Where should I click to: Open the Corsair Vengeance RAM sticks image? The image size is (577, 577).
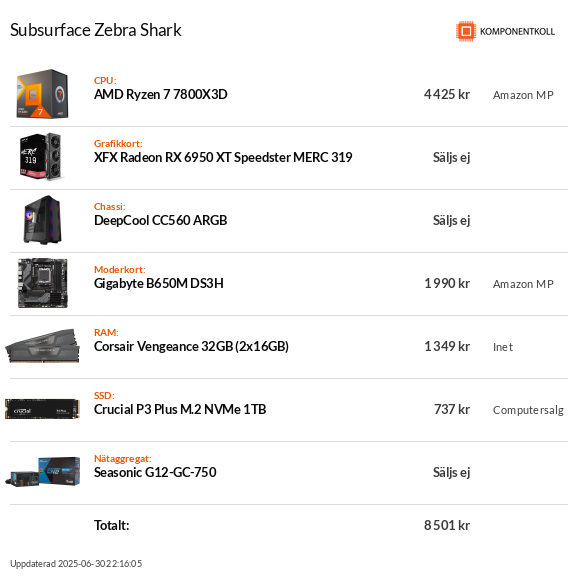(42, 346)
